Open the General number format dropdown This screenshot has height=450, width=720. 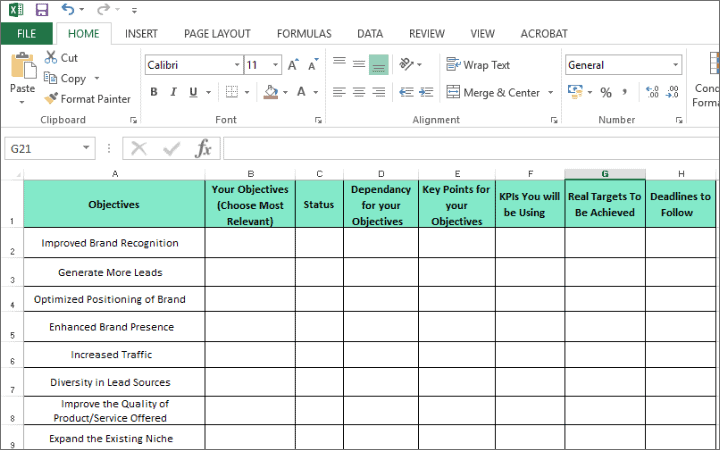point(676,65)
